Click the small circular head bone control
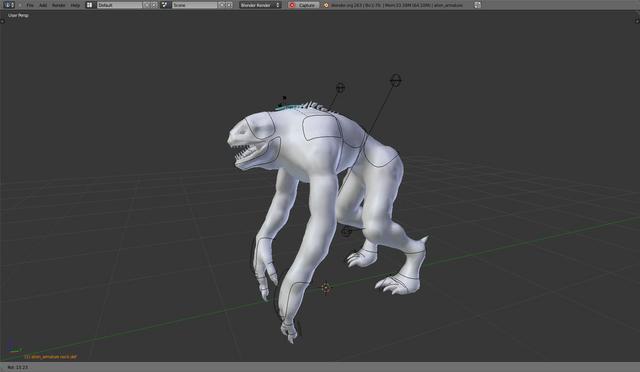This screenshot has height=372, width=640. [340, 87]
